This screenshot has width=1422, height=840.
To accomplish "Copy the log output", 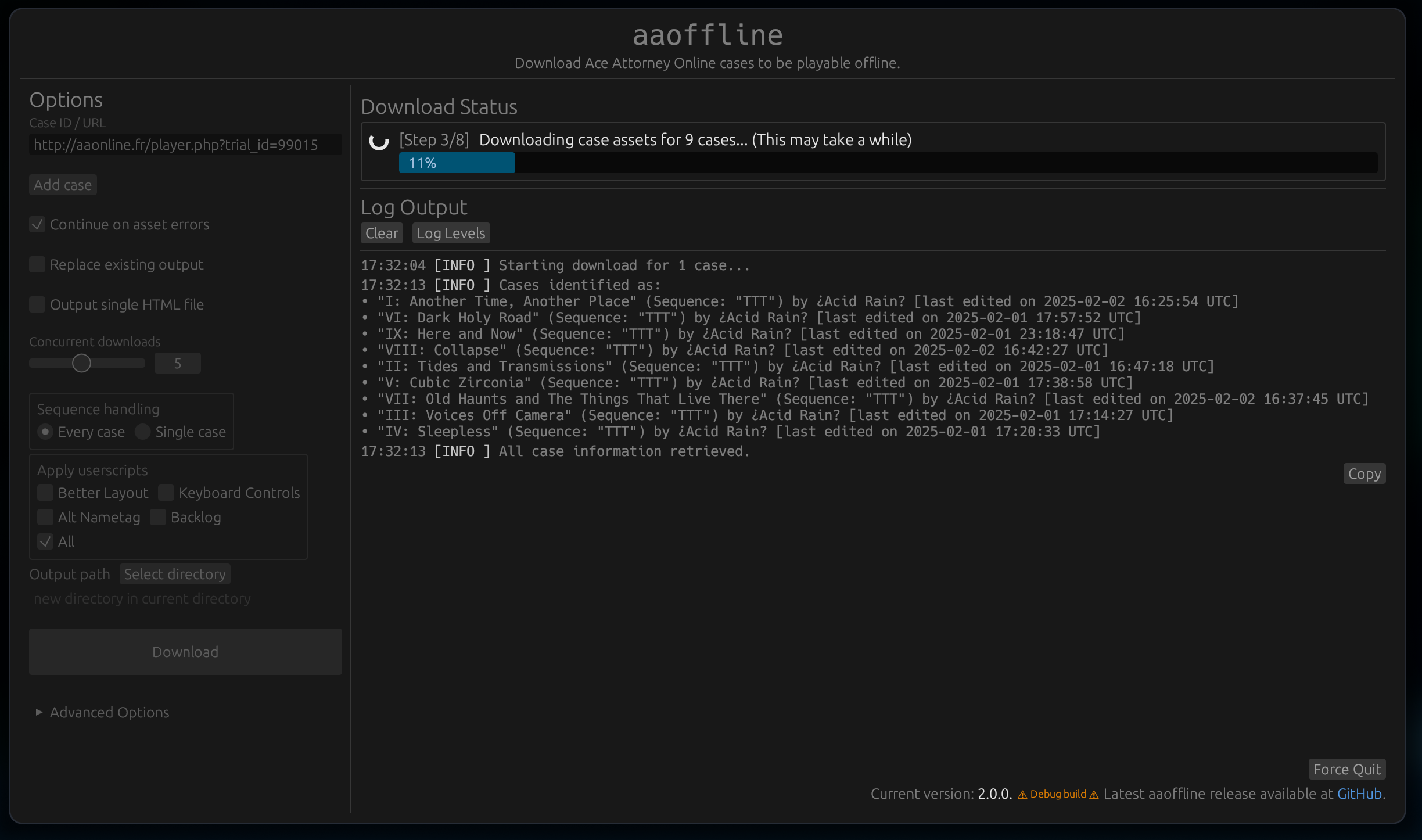I will point(1364,474).
